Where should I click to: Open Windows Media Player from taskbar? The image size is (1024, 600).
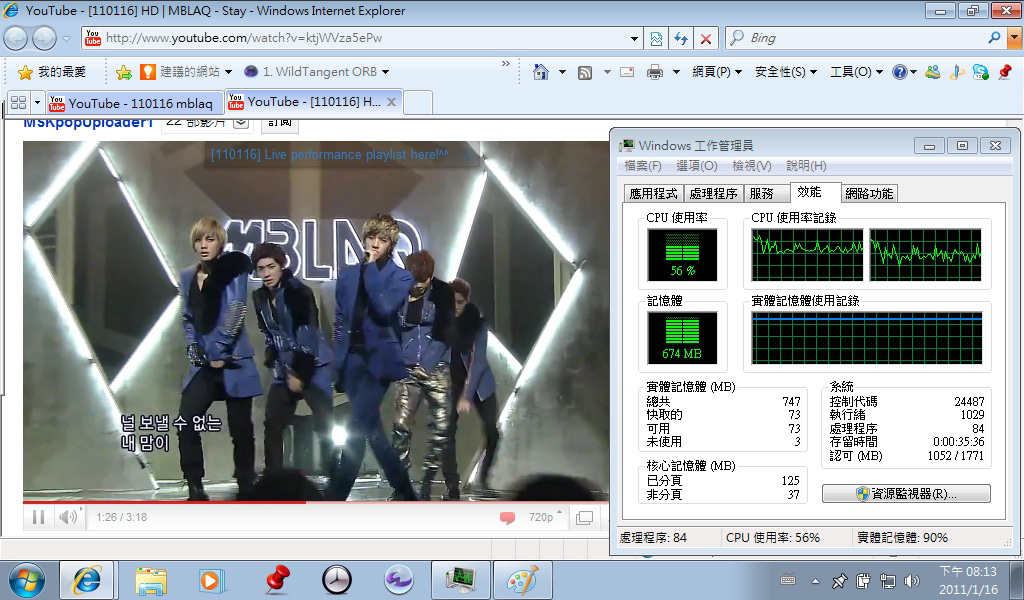(212, 580)
